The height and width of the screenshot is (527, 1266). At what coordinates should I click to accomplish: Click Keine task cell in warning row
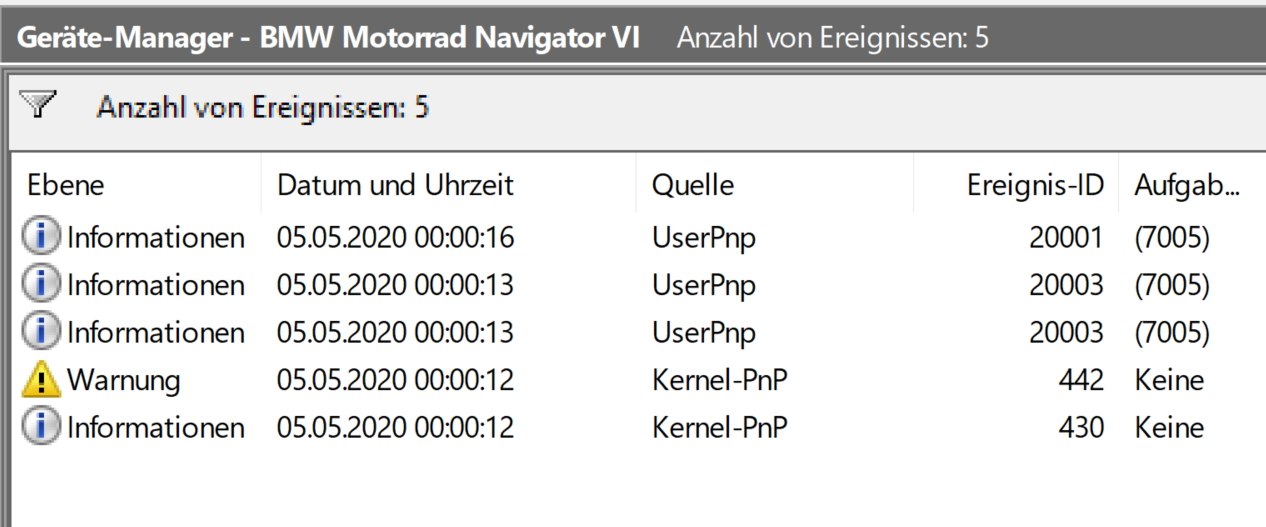[1168, 380]
